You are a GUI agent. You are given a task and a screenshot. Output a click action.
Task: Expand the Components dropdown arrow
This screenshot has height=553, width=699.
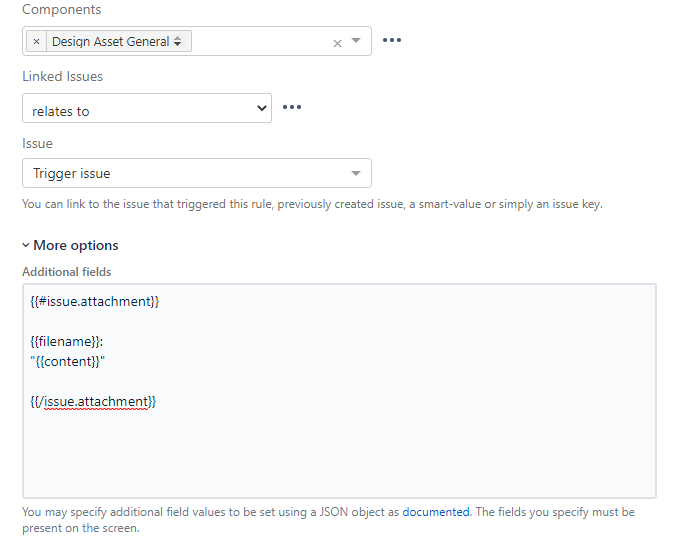(356, 41)
